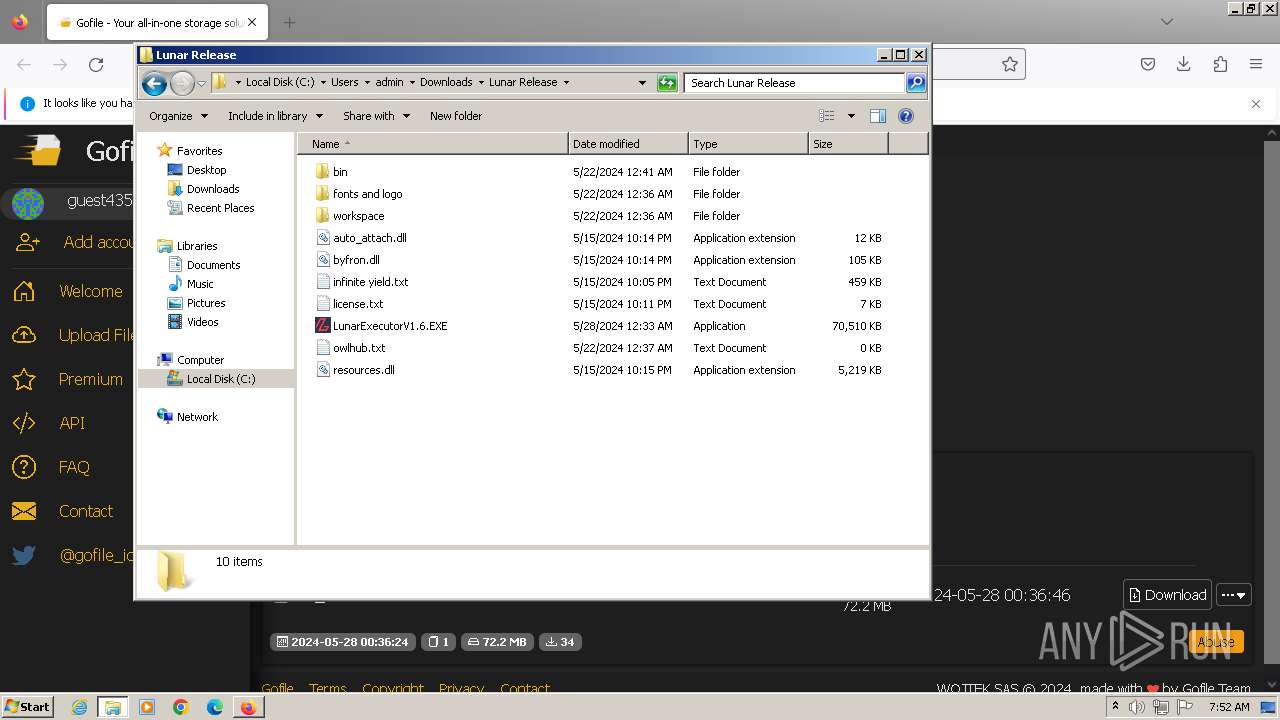
Task: Click Gofile Download button
Action: [x=1167, y=595]
